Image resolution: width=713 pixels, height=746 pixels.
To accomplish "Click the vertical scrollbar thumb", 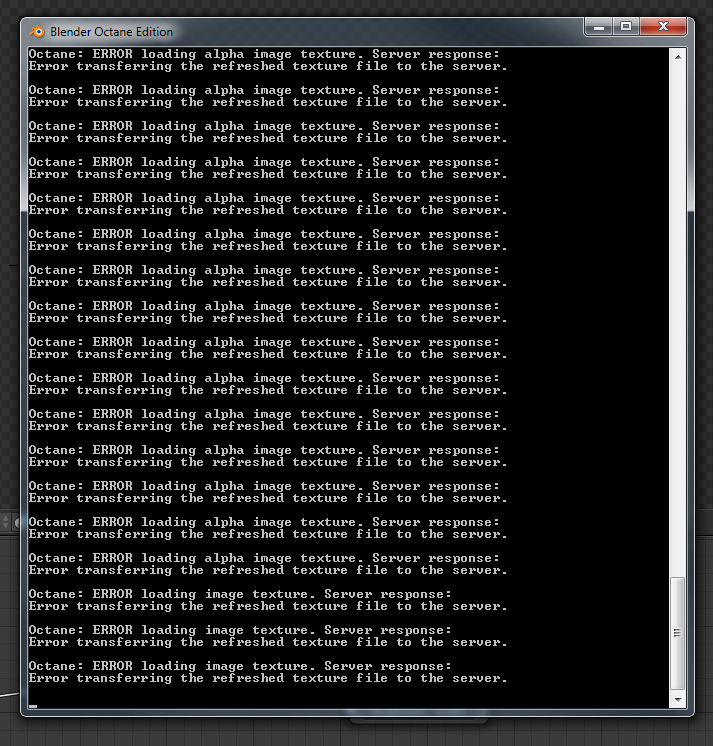I will tap(677, 633).
